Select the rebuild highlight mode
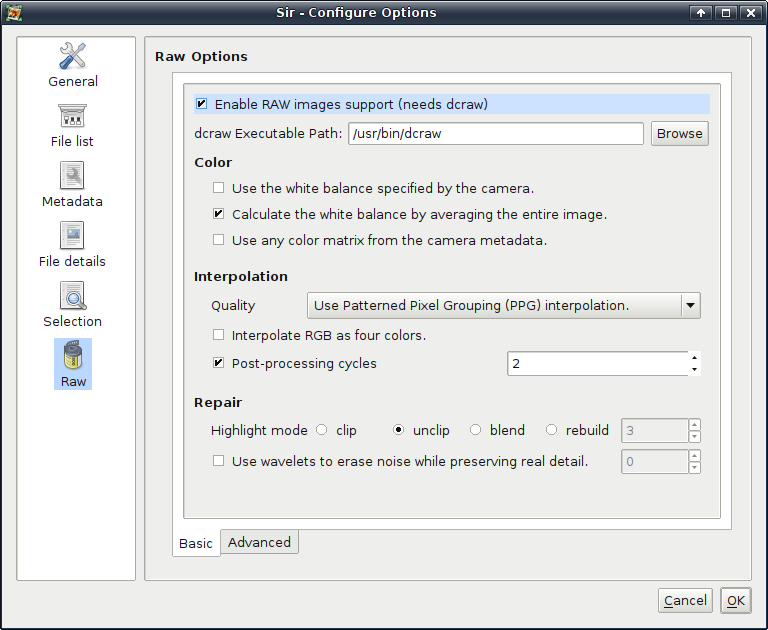Screen dimensions: 768x630 pos(552,430)
